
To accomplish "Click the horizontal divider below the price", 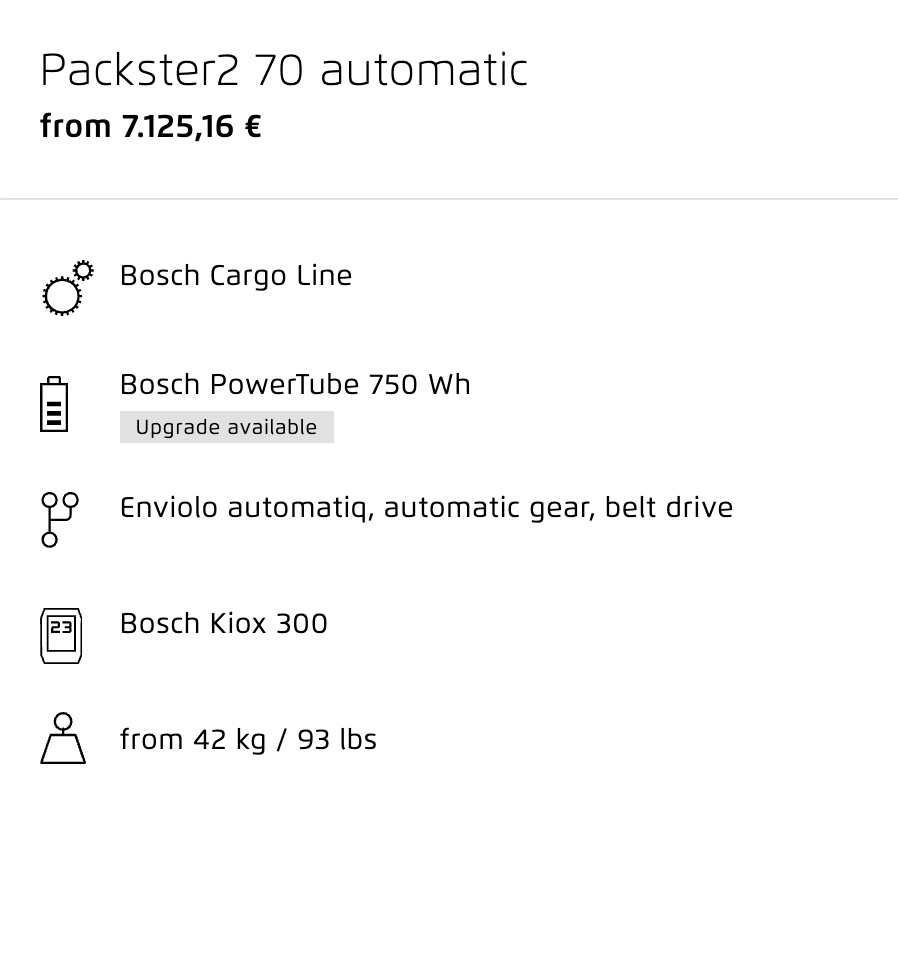I will coord(449,199).
